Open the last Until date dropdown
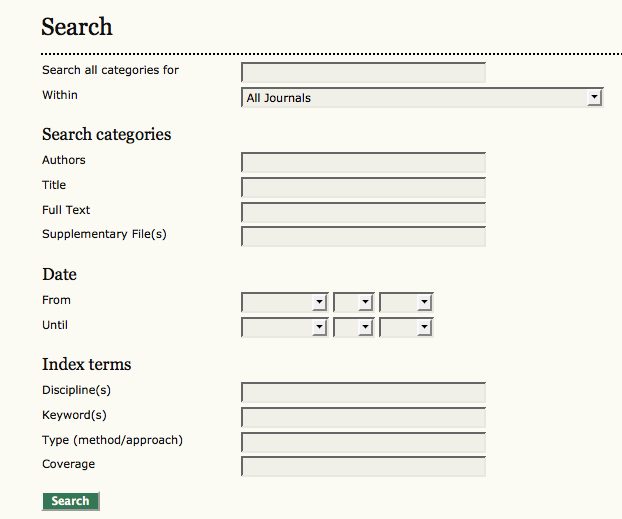Screen dimensions: 622x519 click(x=405, y=327)
